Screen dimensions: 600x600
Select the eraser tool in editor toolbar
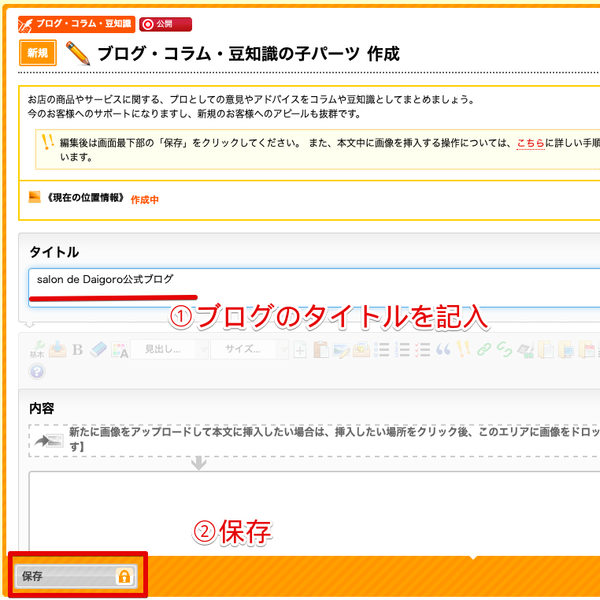point(98,349)
